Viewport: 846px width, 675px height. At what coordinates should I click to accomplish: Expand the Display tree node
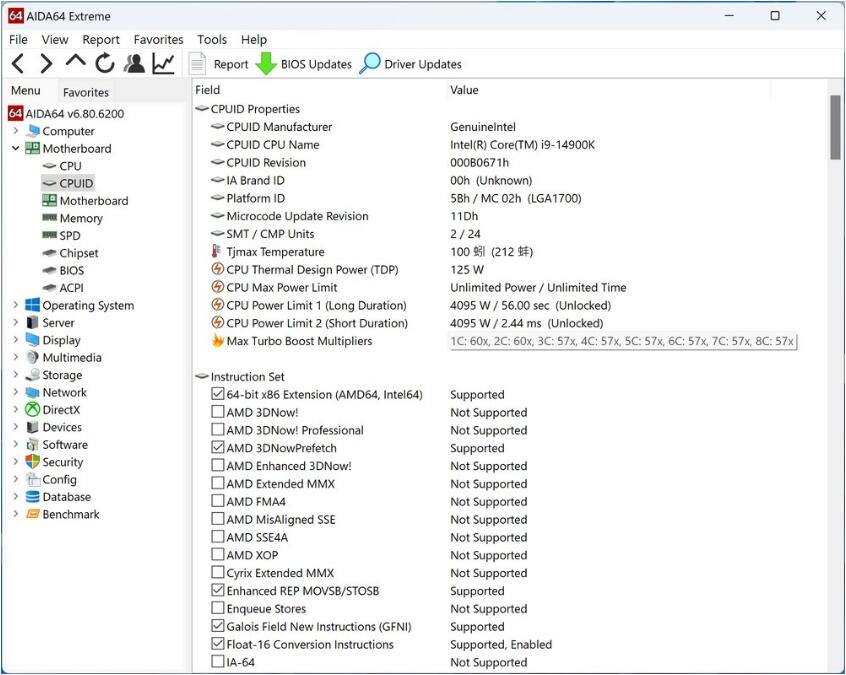[x=15, y=339]
